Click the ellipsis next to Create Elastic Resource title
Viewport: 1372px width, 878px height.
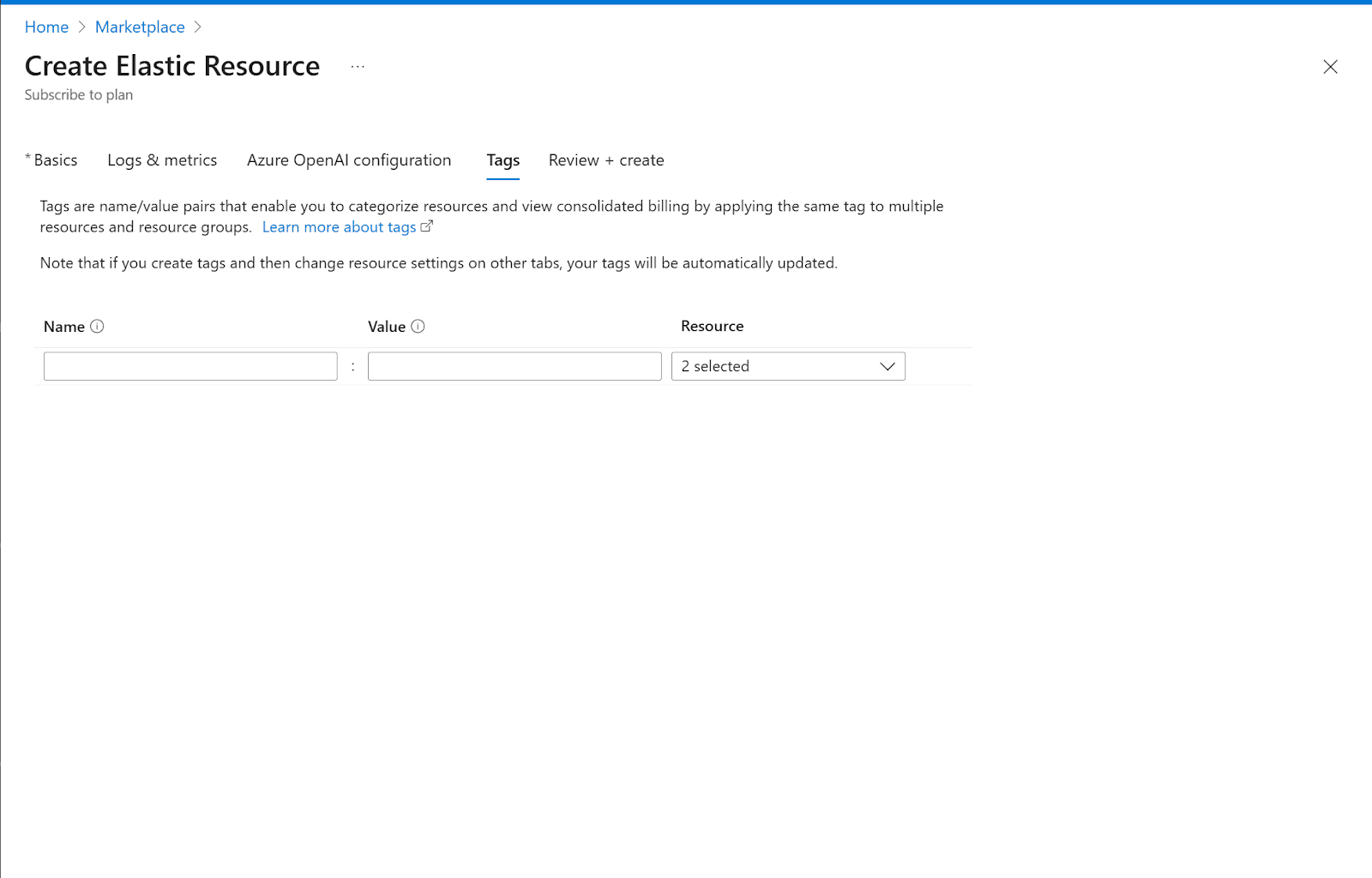coord(357,67)
